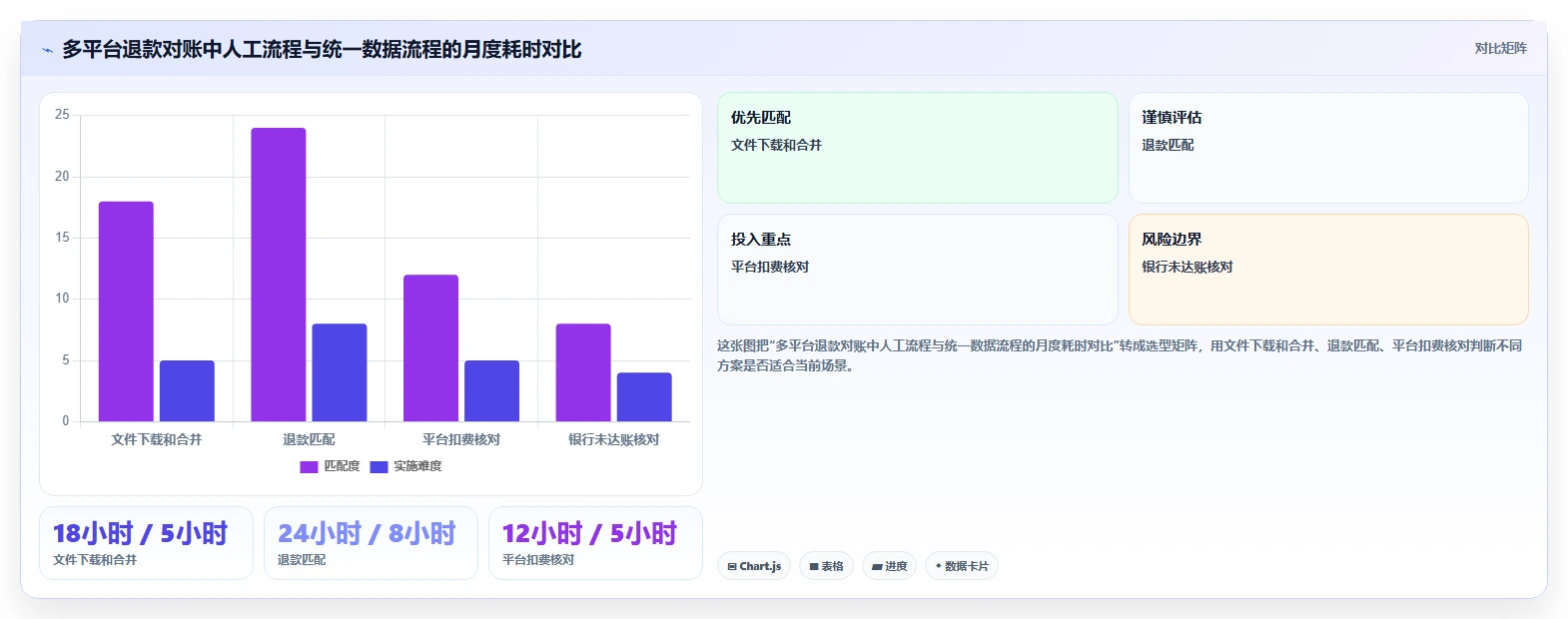Select the 进度 tag chip
The width and height of the screenshot is (1568, 619).
[x=889, y=566]
